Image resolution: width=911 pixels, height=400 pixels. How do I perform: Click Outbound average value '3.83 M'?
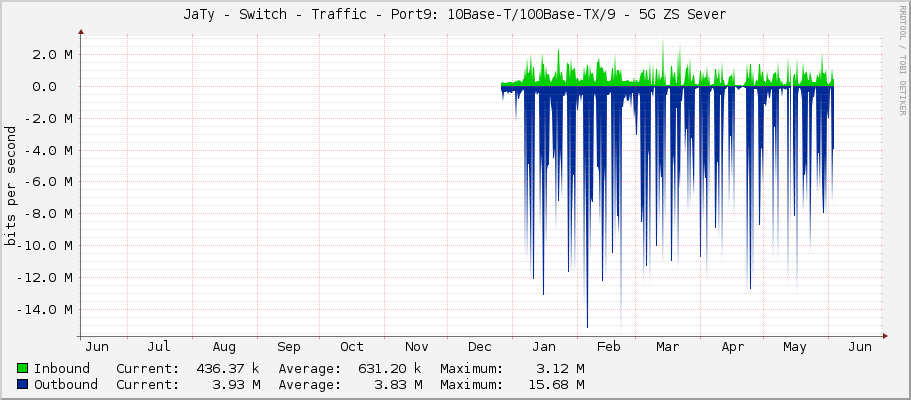tap(398, 384)
